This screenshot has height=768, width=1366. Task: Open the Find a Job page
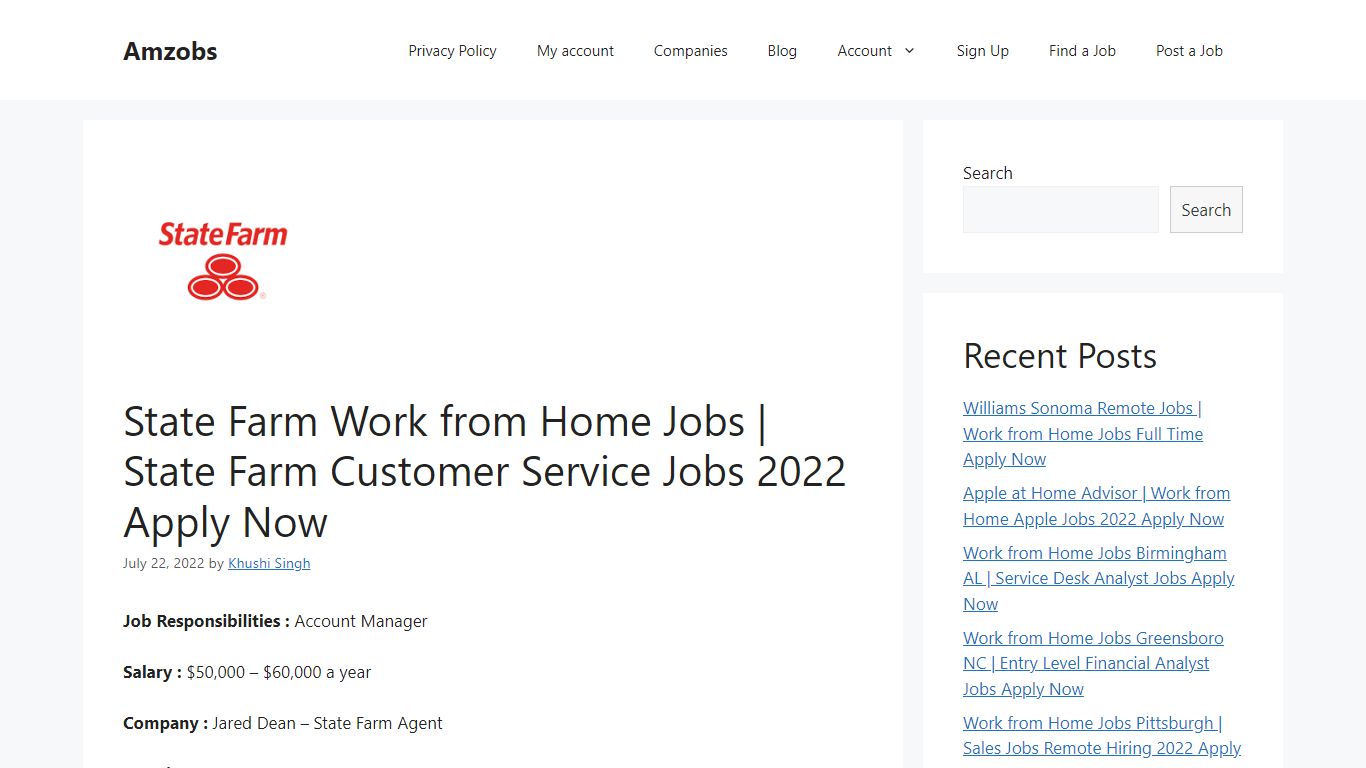tap(1082, 51)
